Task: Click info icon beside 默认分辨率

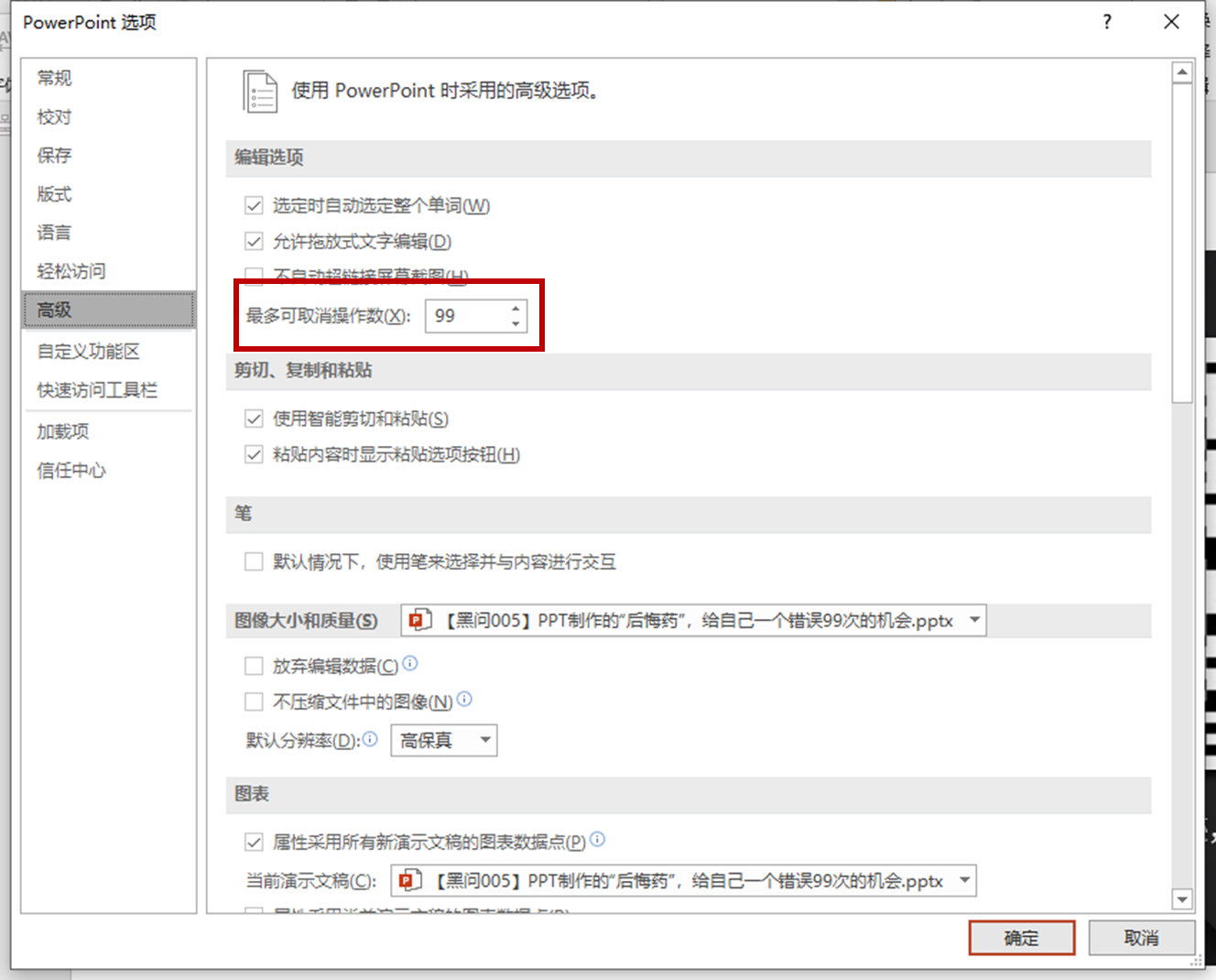Action: [x=370, y=738]
